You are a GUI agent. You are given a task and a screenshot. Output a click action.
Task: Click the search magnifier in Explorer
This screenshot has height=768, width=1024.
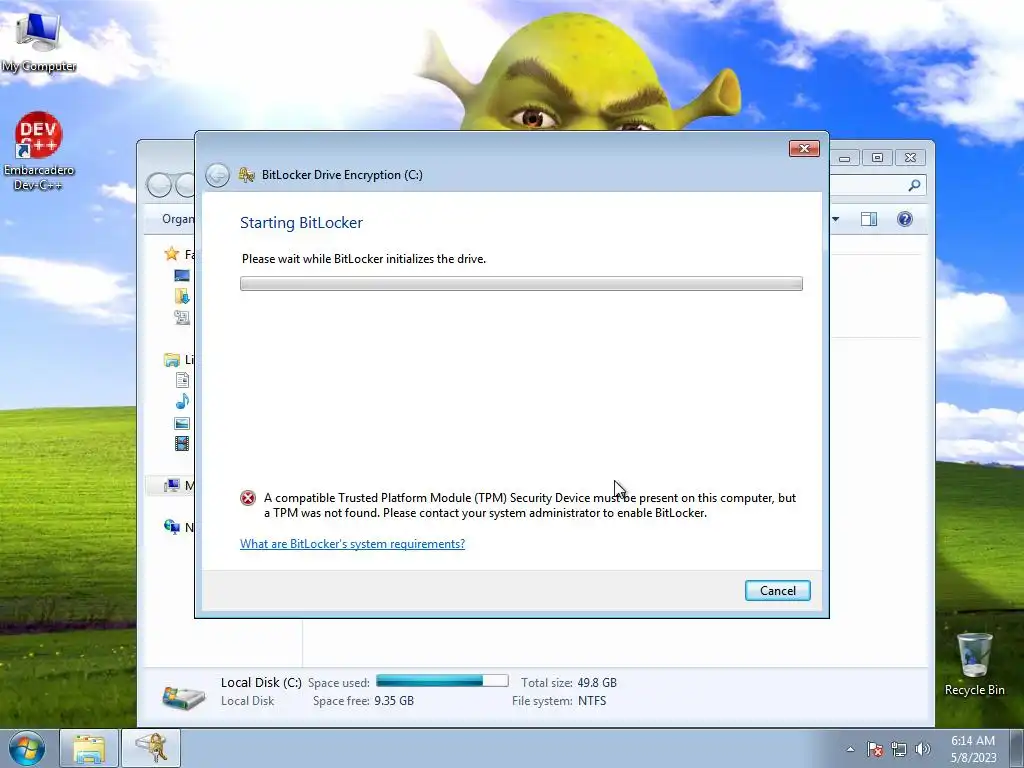[914, 185]
